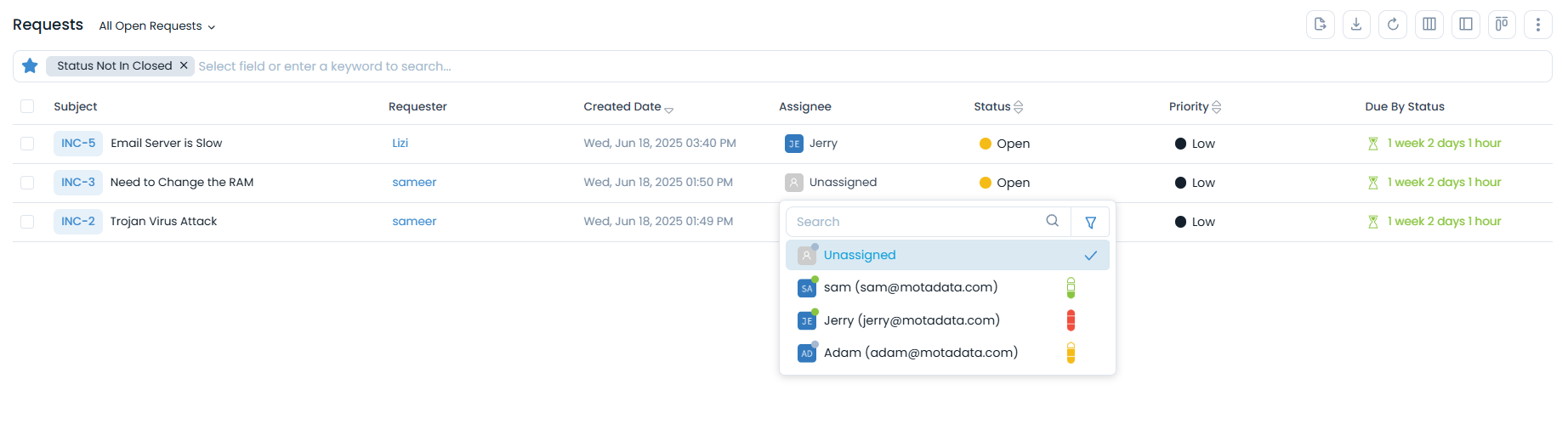Viewport: 1568px width, 424px height.
Task: Click the filter funnel icon in the assignee popup
Action: click(x=1090, y=223)
